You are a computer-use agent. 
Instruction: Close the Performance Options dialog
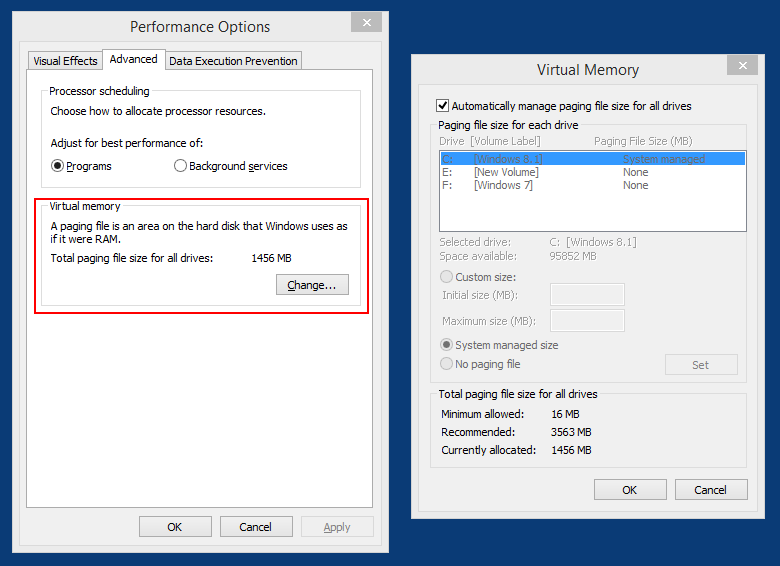(365, 23)
